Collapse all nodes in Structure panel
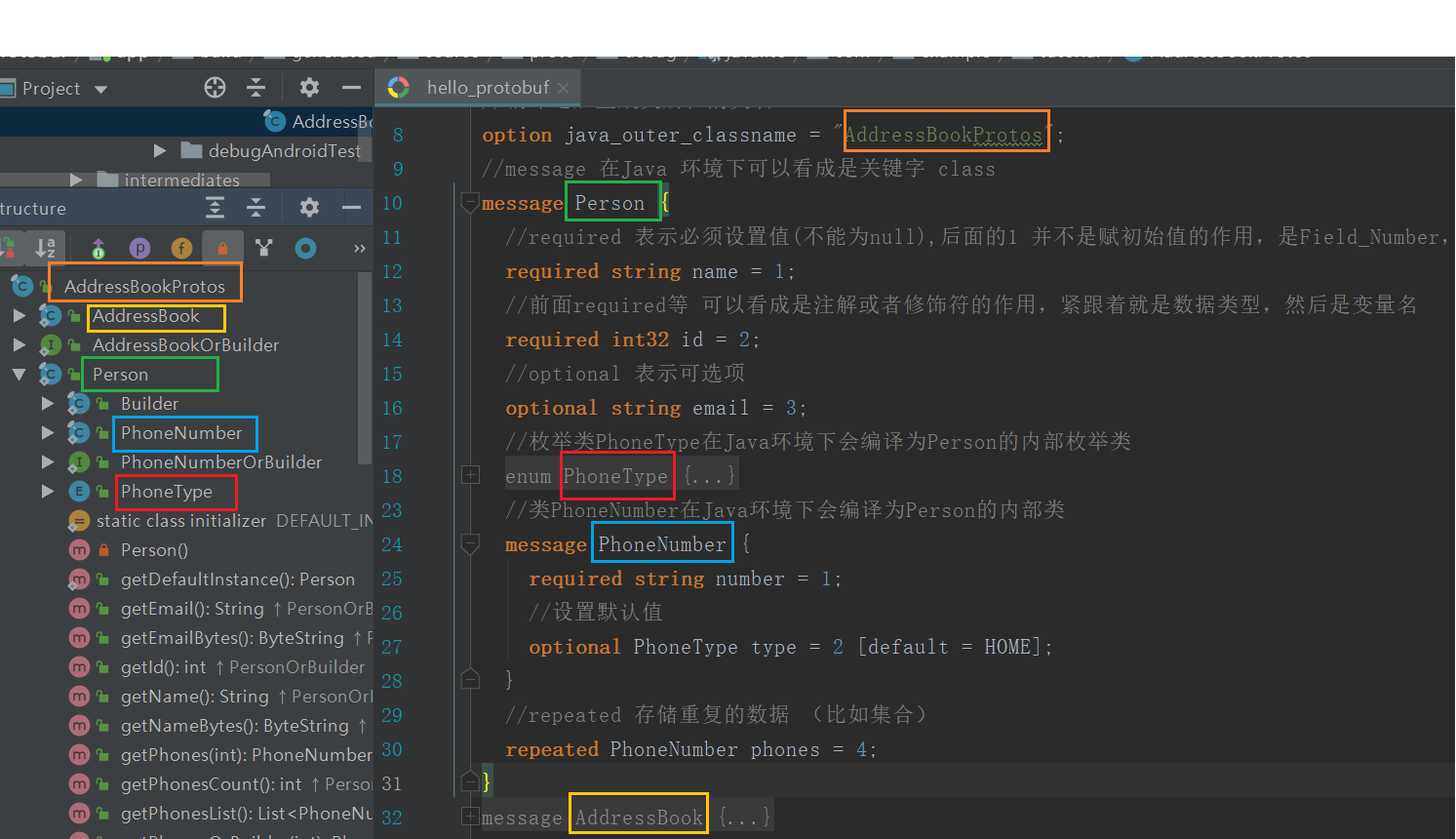 256,207
